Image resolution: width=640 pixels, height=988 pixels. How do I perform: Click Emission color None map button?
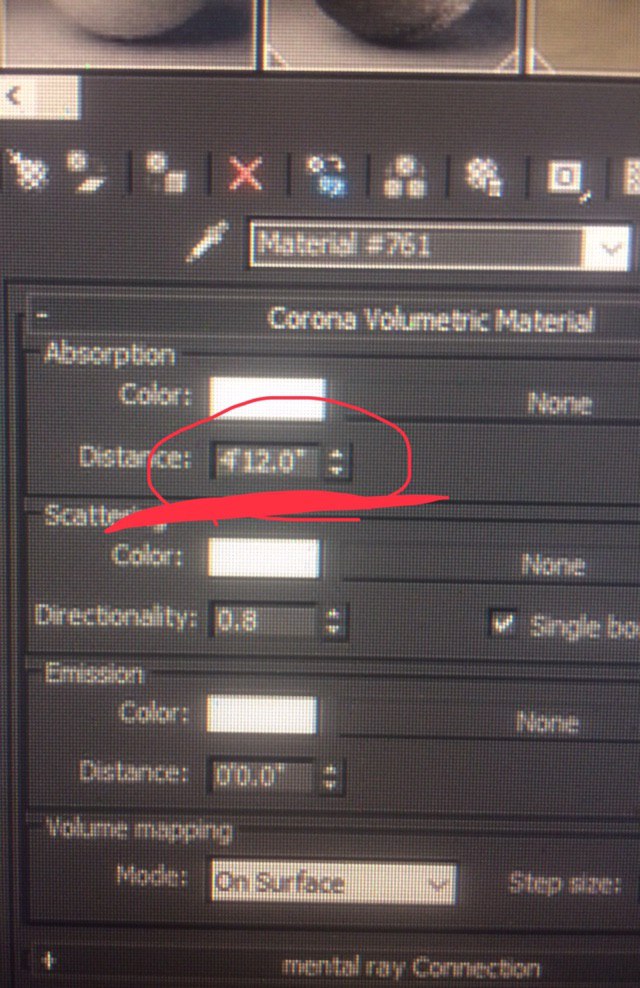click(547, 722)
